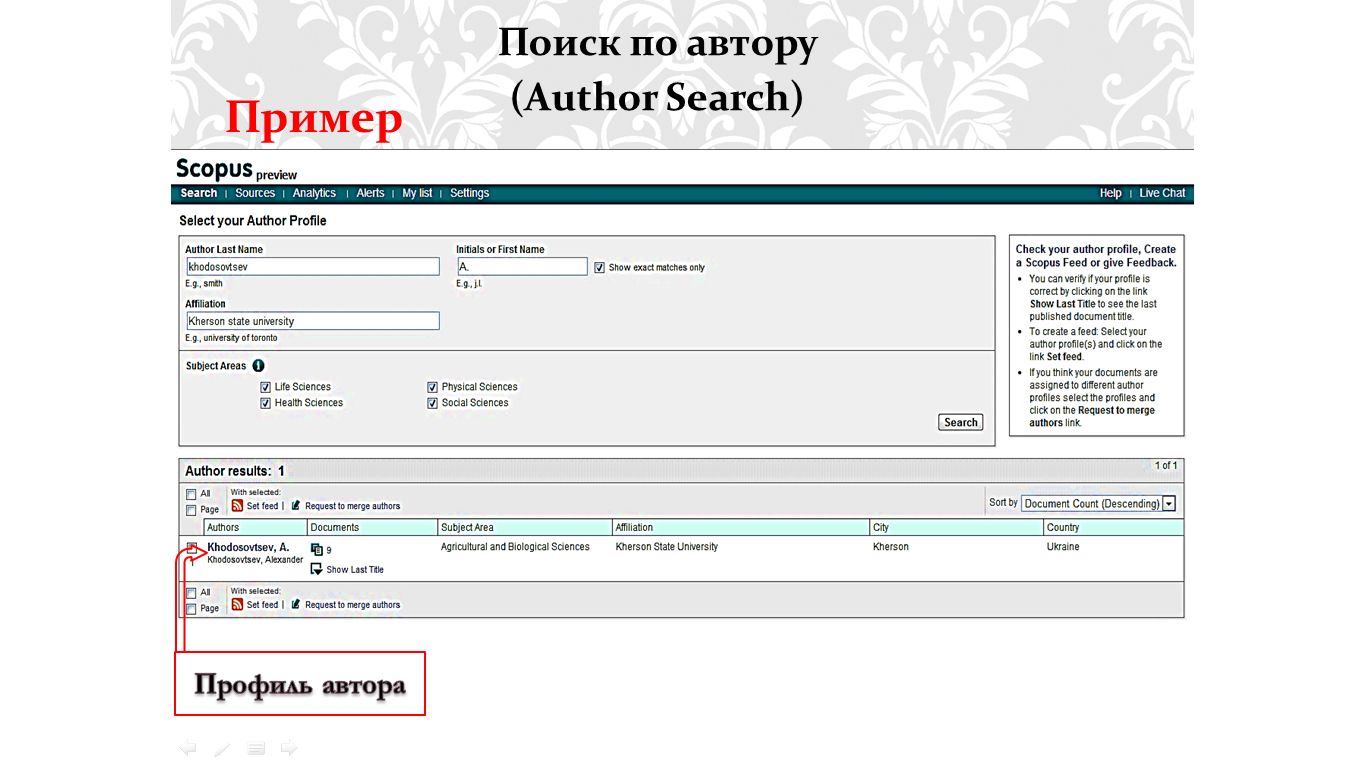Check the bottom All checkbox
Screen dimensions: 1366x768
click(x=191, y=593)
